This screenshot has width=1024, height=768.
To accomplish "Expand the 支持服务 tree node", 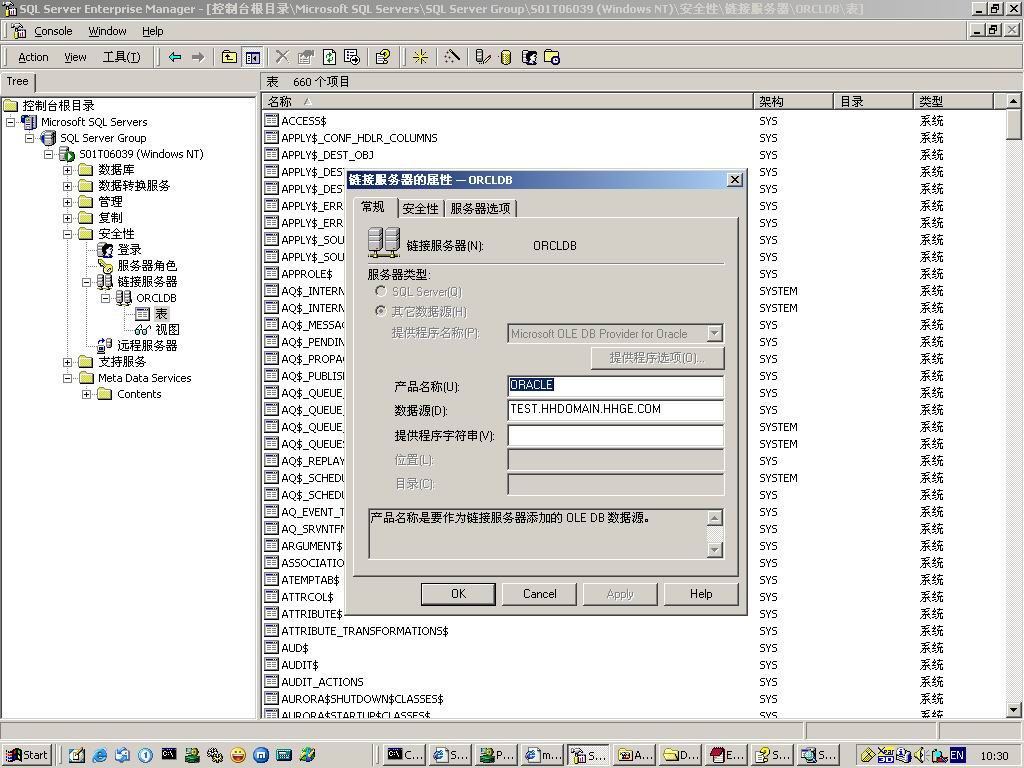I will pos(67,362).
